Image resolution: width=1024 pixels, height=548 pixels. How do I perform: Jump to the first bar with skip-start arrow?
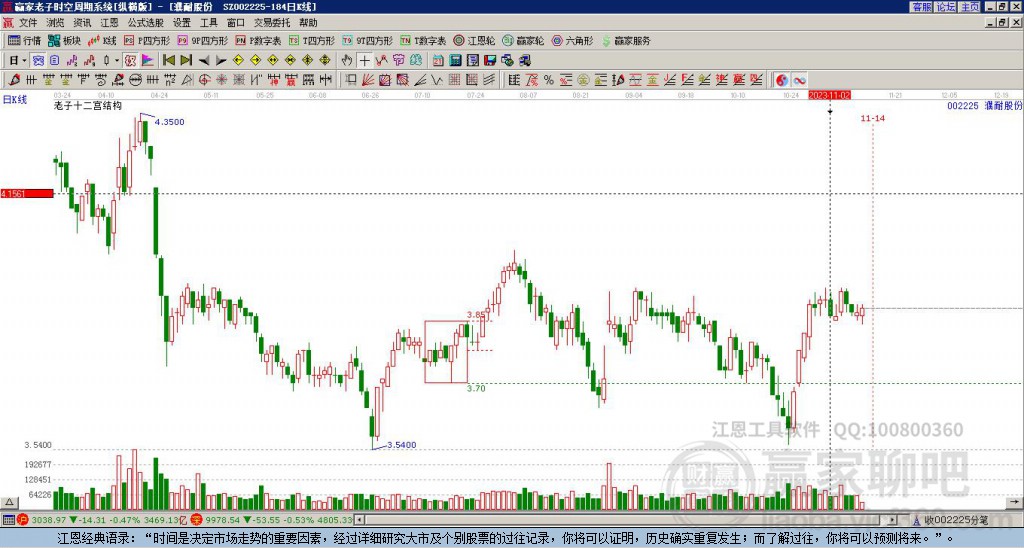click(168, 60)
